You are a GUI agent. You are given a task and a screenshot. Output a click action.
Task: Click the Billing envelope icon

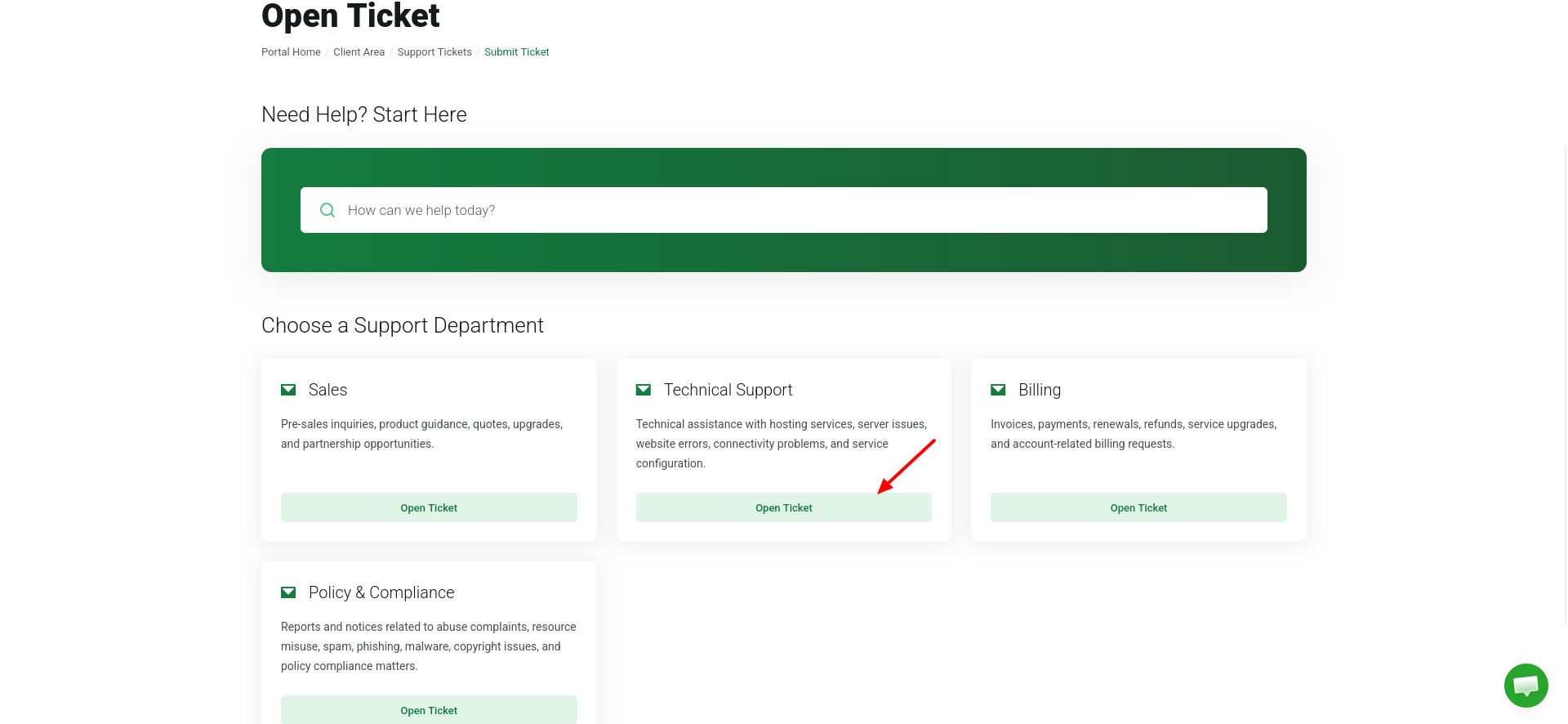pos(998,390)
